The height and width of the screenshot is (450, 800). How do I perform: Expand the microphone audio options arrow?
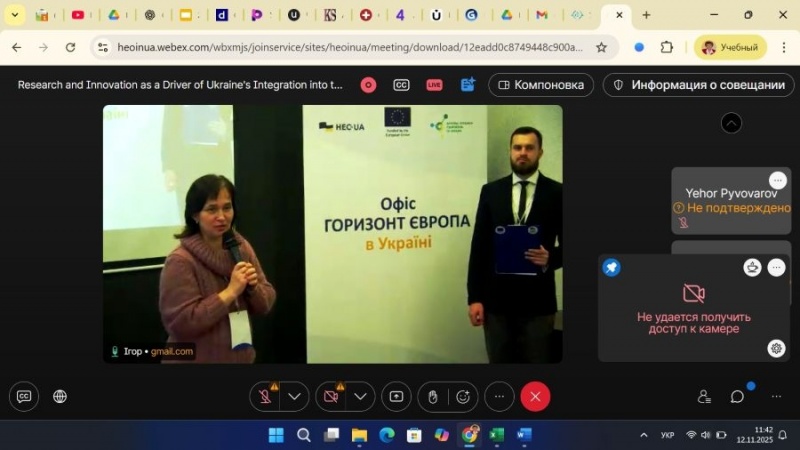(294, 396)
